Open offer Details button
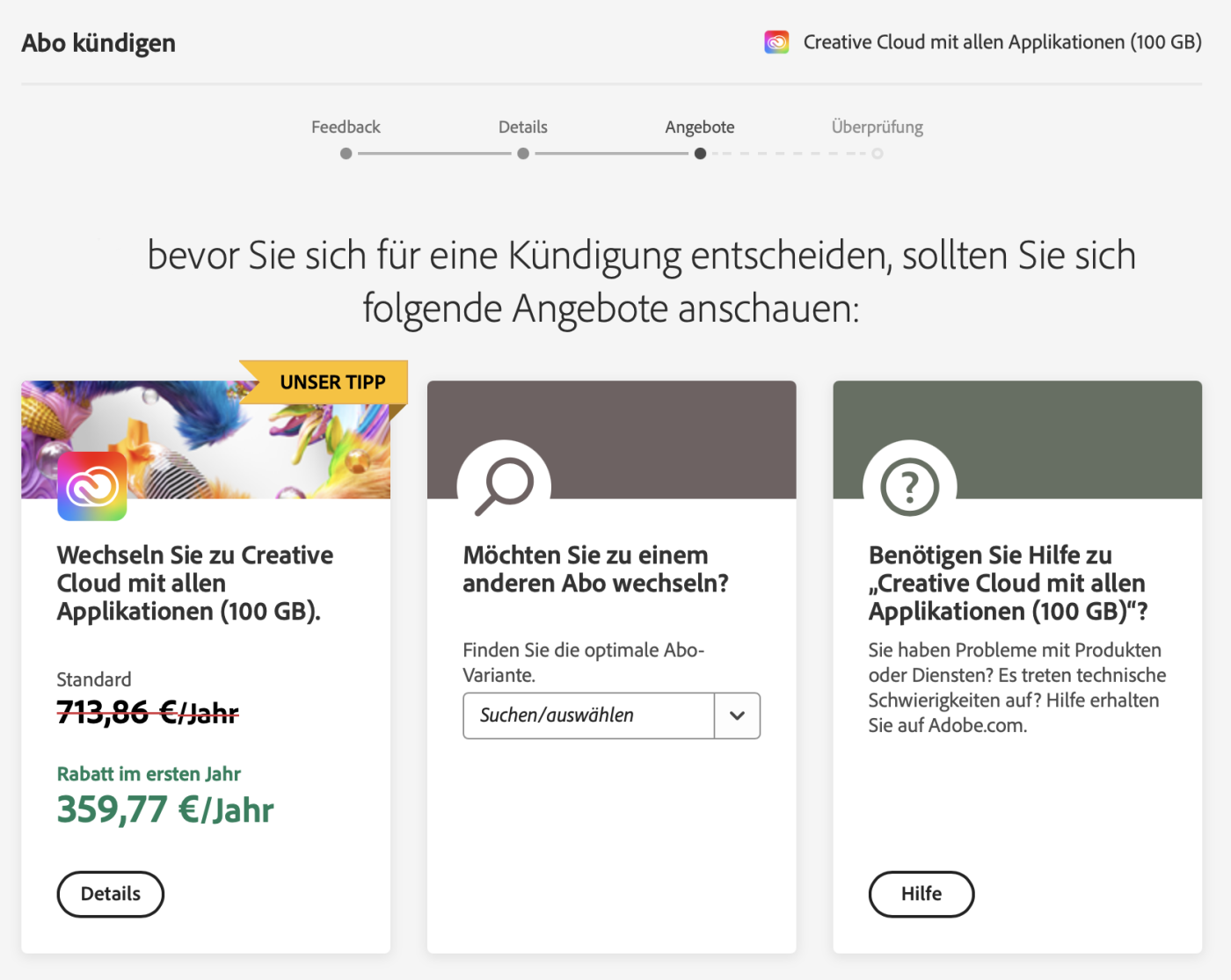The width and height of the screenshot is (1231, 980). click(111, 894)
